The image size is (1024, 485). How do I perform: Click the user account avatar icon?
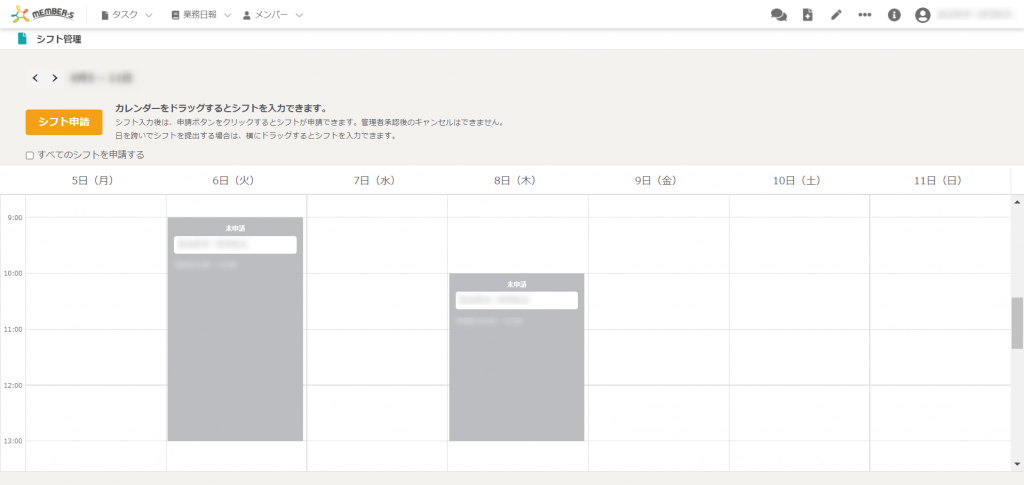(x=922, y=15)
